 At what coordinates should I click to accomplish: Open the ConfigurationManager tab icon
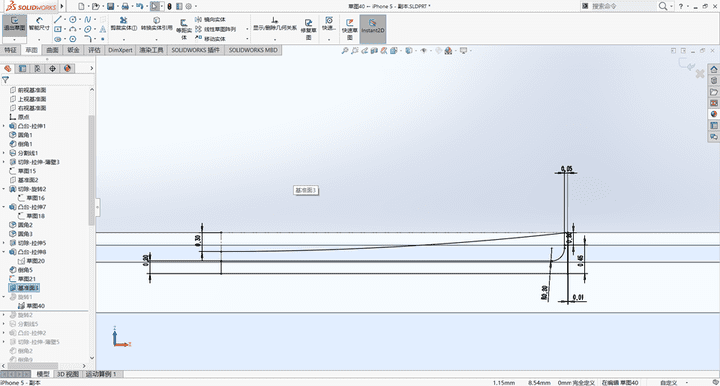pyautogui.click(x=38, y=68)
